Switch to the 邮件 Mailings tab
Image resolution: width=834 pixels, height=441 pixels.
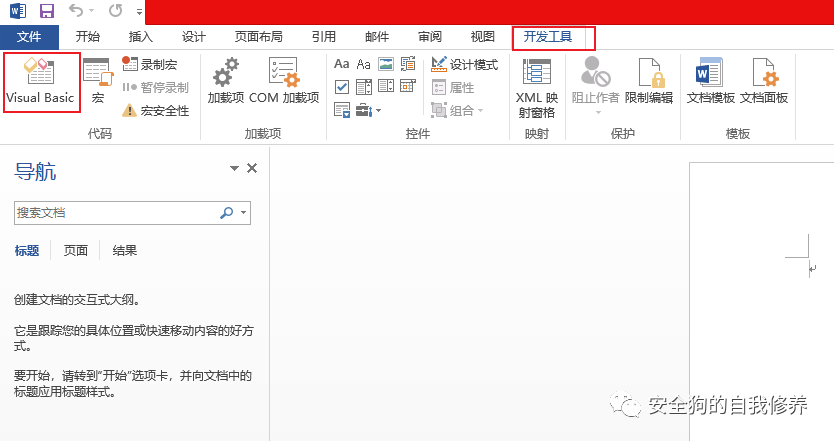[377, 37]
